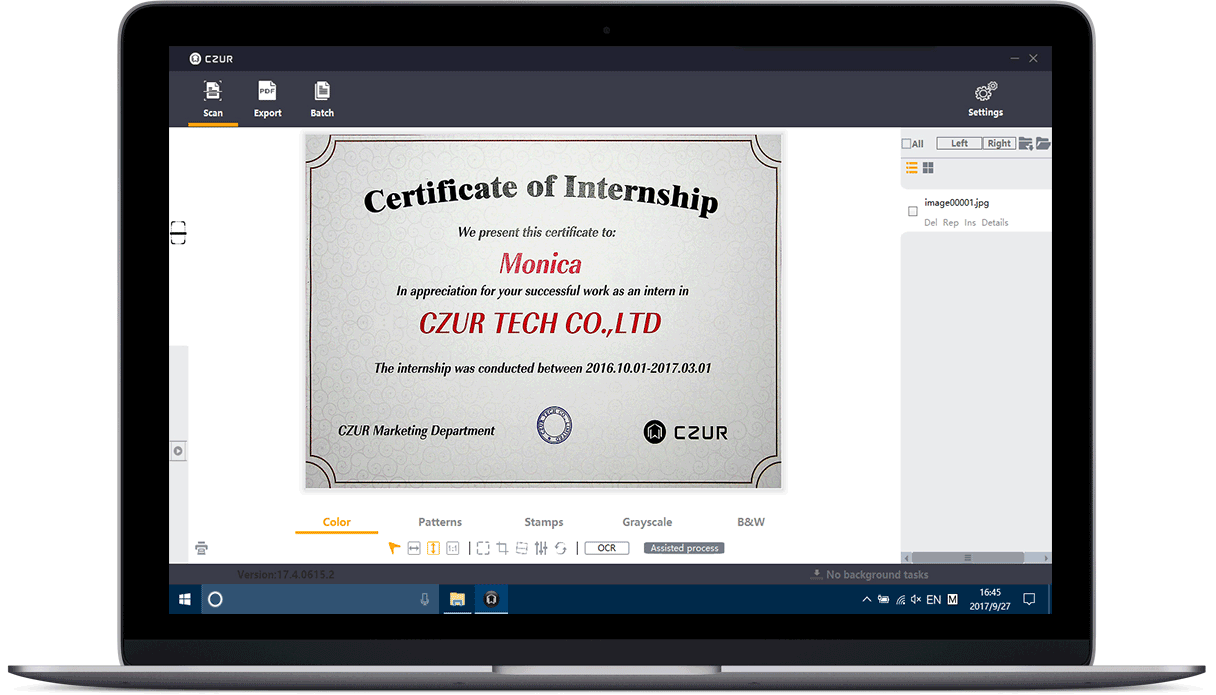The width and height of the screenshot is (1216, 695).
Task: Click the page flatten/deskew icon
Action: (x=521, y=548)
